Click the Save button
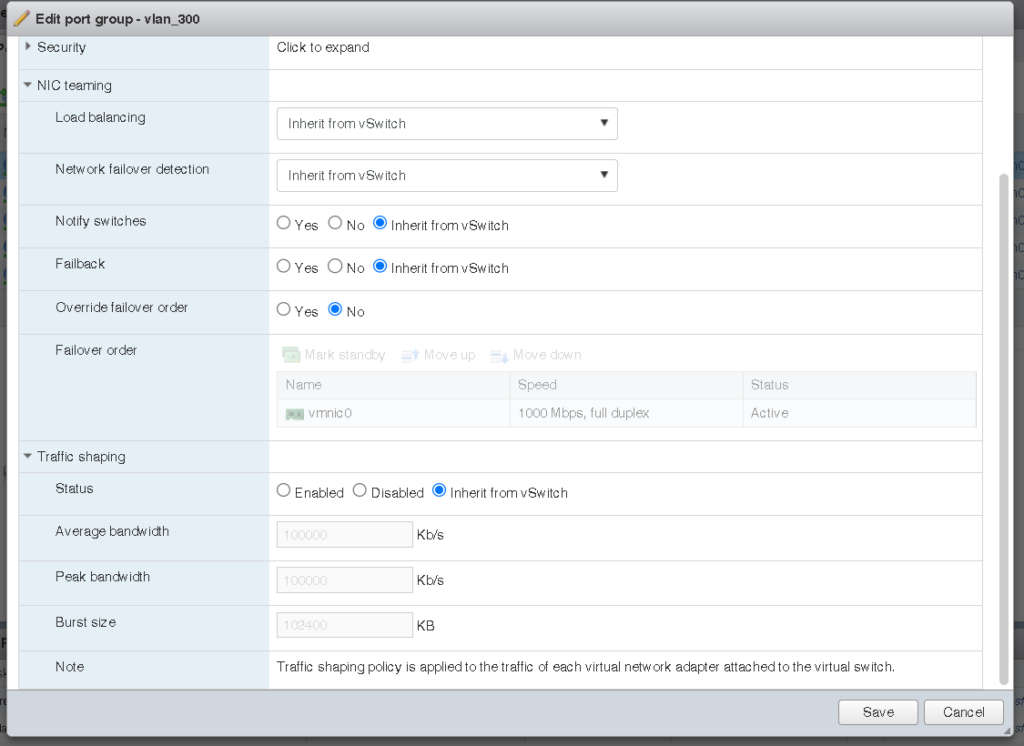Image resolution: width=1024 pixels, height=746 pixels. point(878,712)
